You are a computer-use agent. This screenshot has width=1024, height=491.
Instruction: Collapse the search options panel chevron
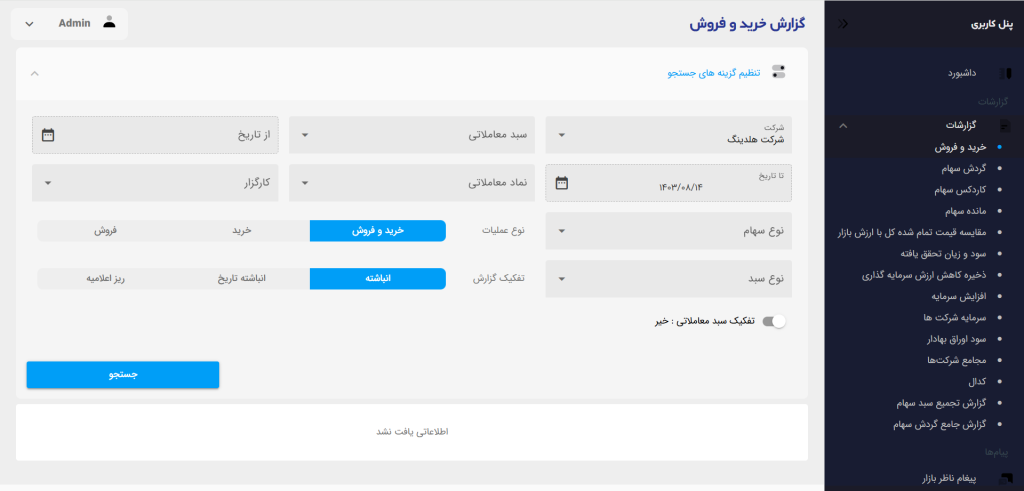point(34,73)
